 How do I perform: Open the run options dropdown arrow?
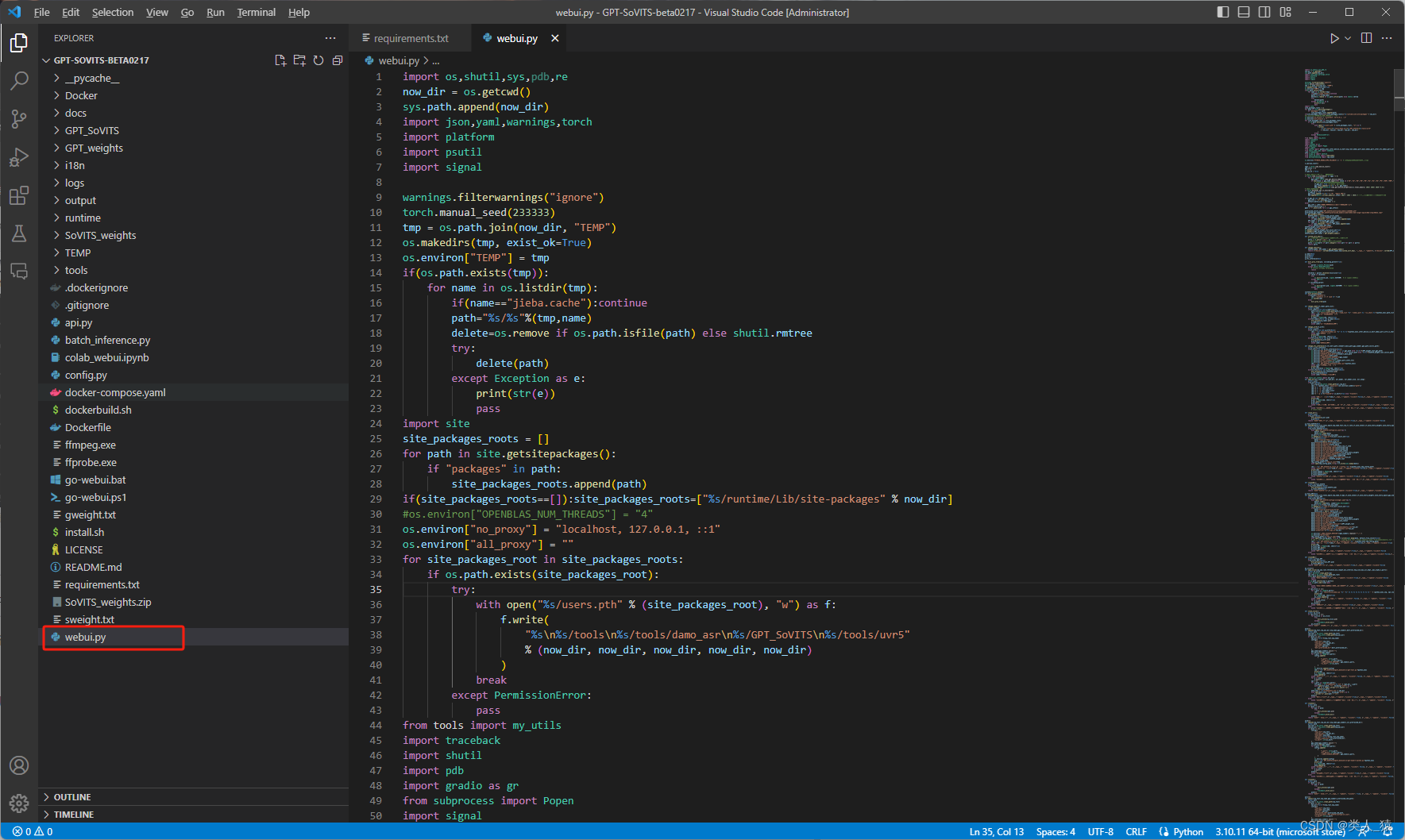(1348, 38)
